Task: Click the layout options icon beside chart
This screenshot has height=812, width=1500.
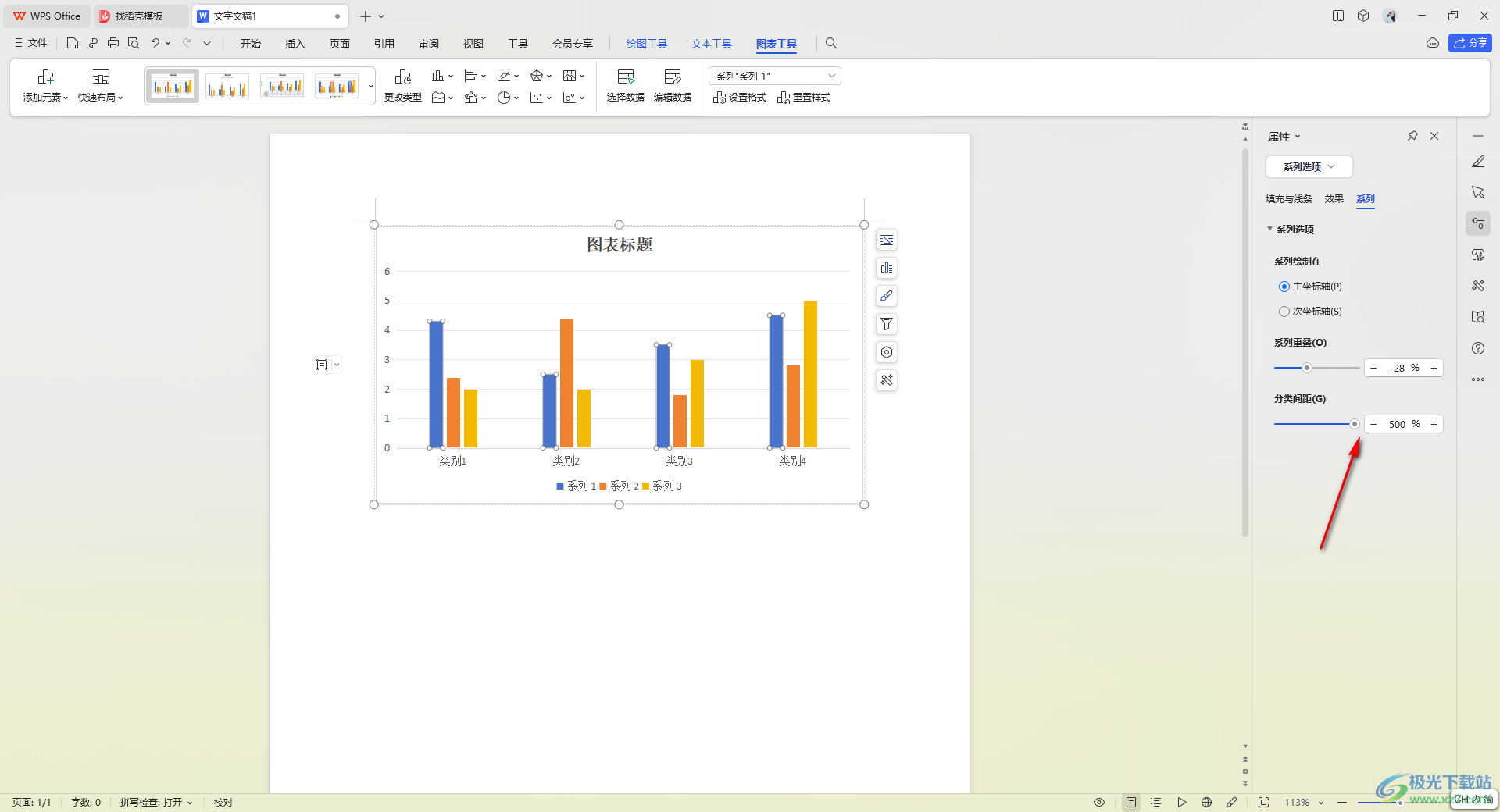Action: pyautogui.click(x=887, y=240)
